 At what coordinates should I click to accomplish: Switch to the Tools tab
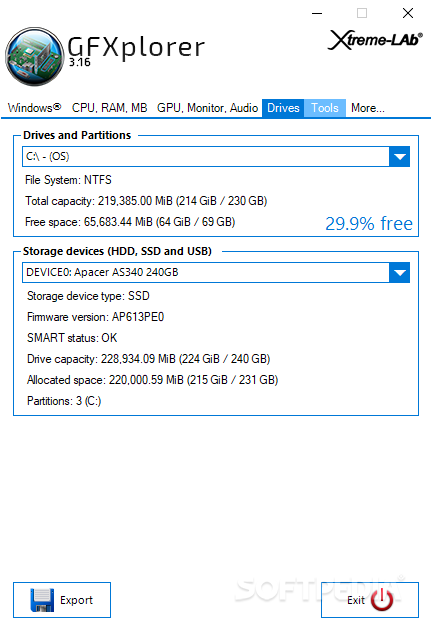click(x=325, y=108)
